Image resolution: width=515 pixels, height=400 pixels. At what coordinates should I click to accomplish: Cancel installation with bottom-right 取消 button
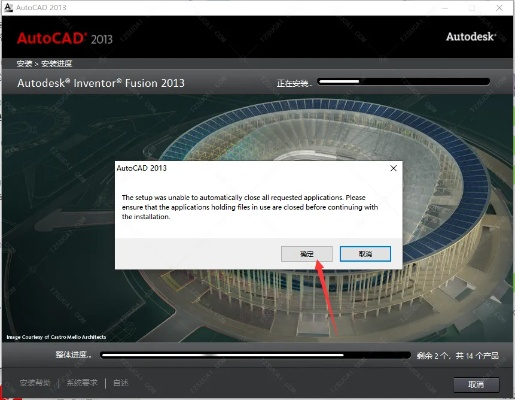point(476,385)
